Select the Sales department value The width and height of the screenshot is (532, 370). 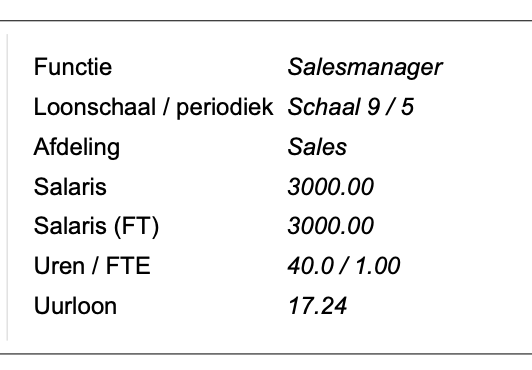click(317, 147)
